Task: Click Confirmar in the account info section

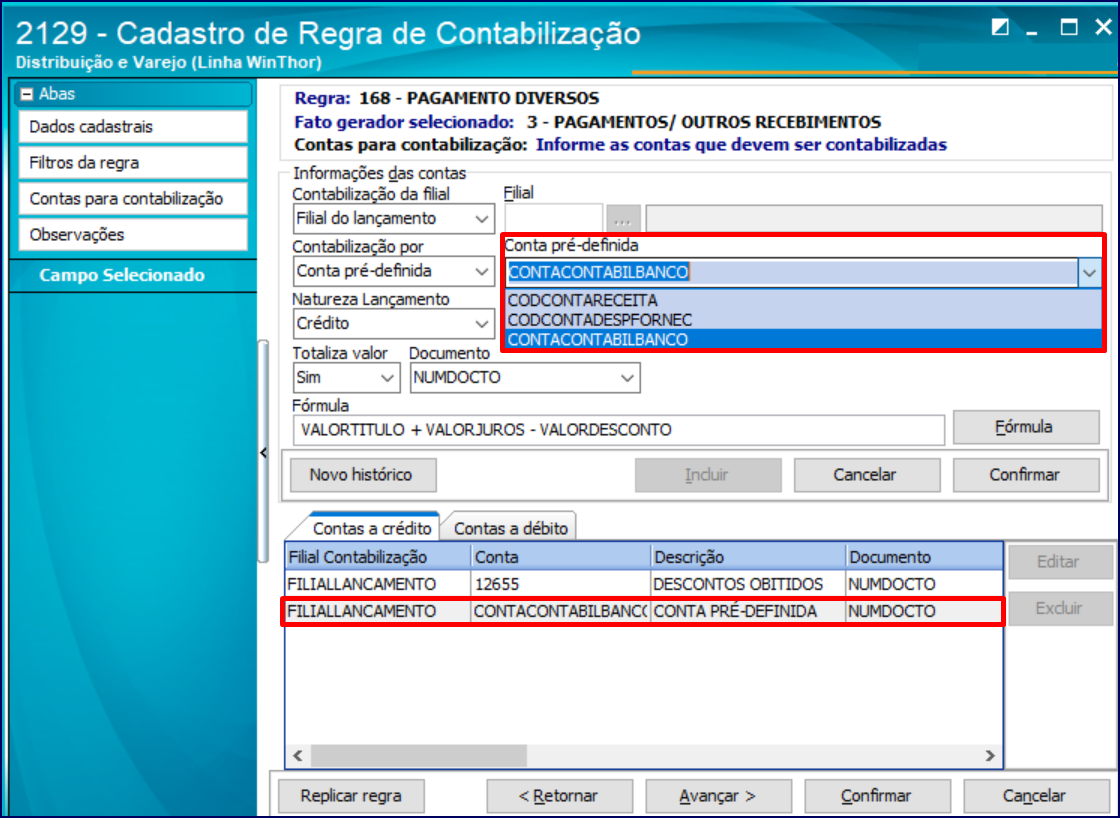Action: pyautogui.click(x=1026, y=475)
